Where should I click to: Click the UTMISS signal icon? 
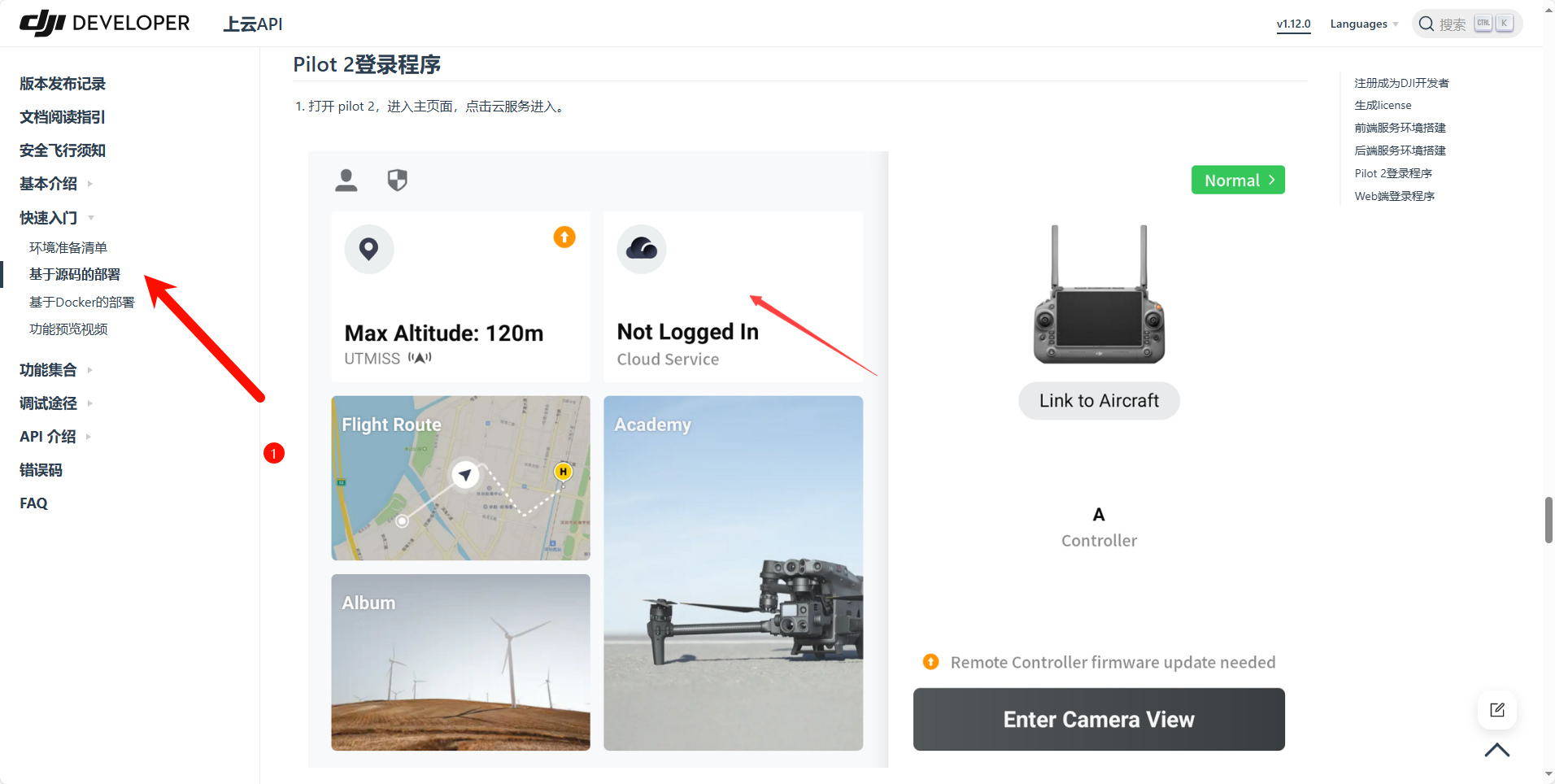pyautogui.click(x=420, y=358)
